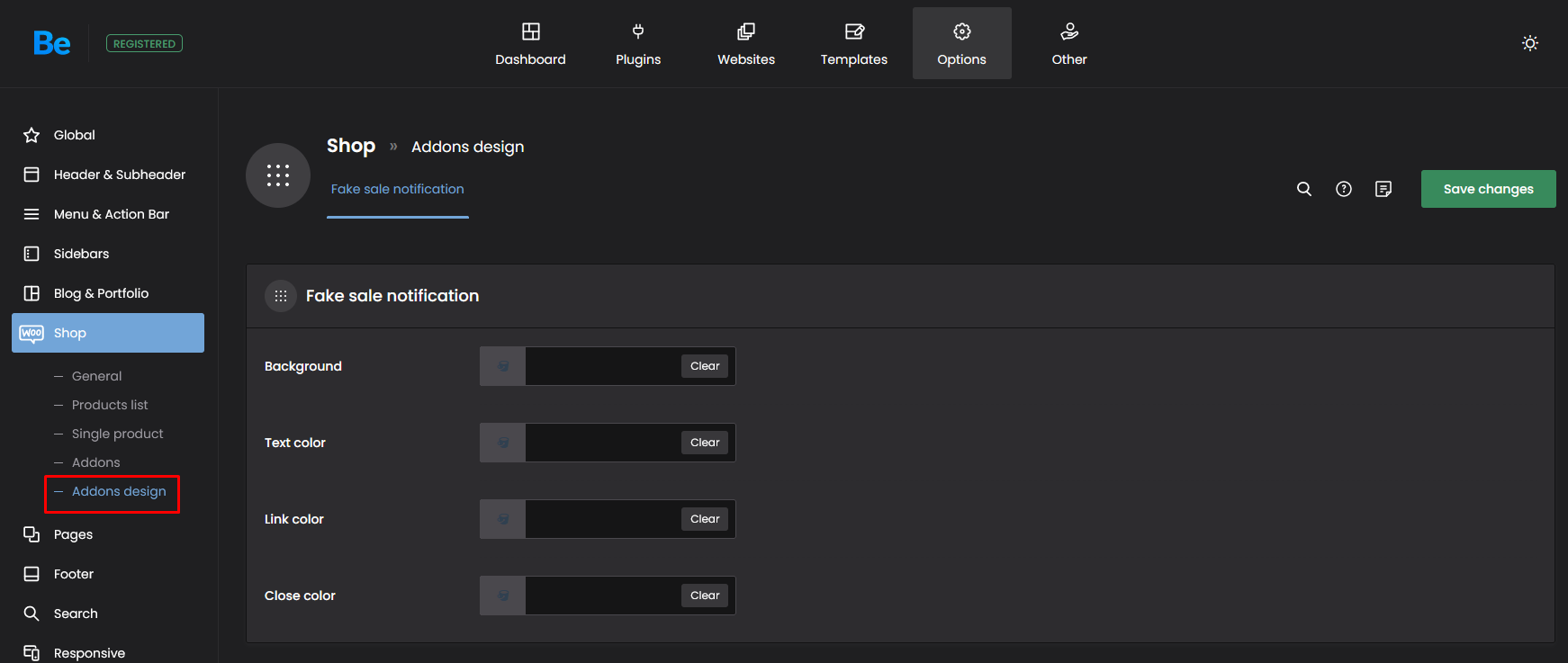Screen dimensions: 1568x663
Task: Open Footer settings in the sidebar
Action: (108, 574)
